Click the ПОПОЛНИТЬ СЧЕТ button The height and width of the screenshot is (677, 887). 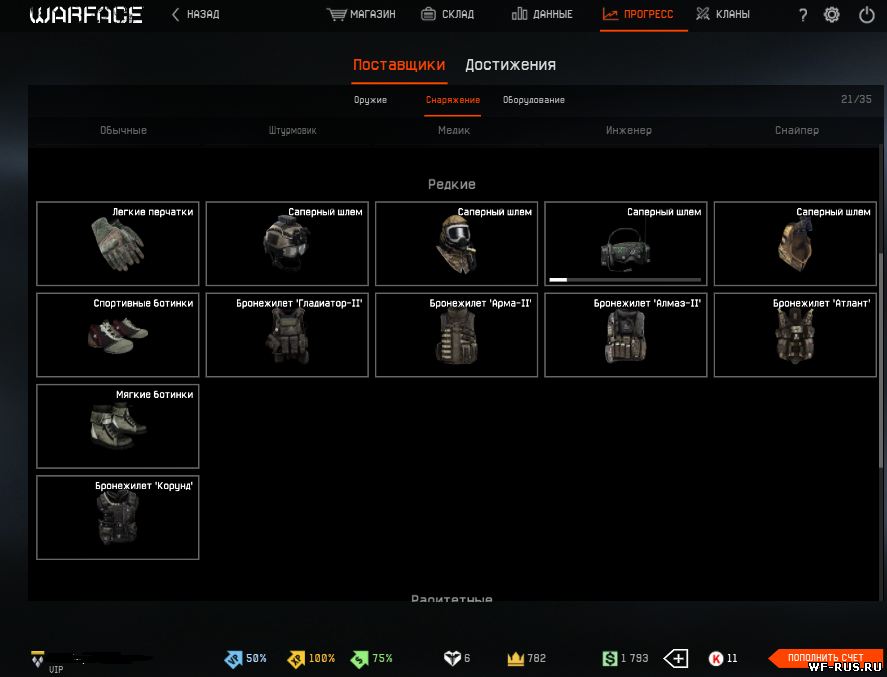pos(825,658)
